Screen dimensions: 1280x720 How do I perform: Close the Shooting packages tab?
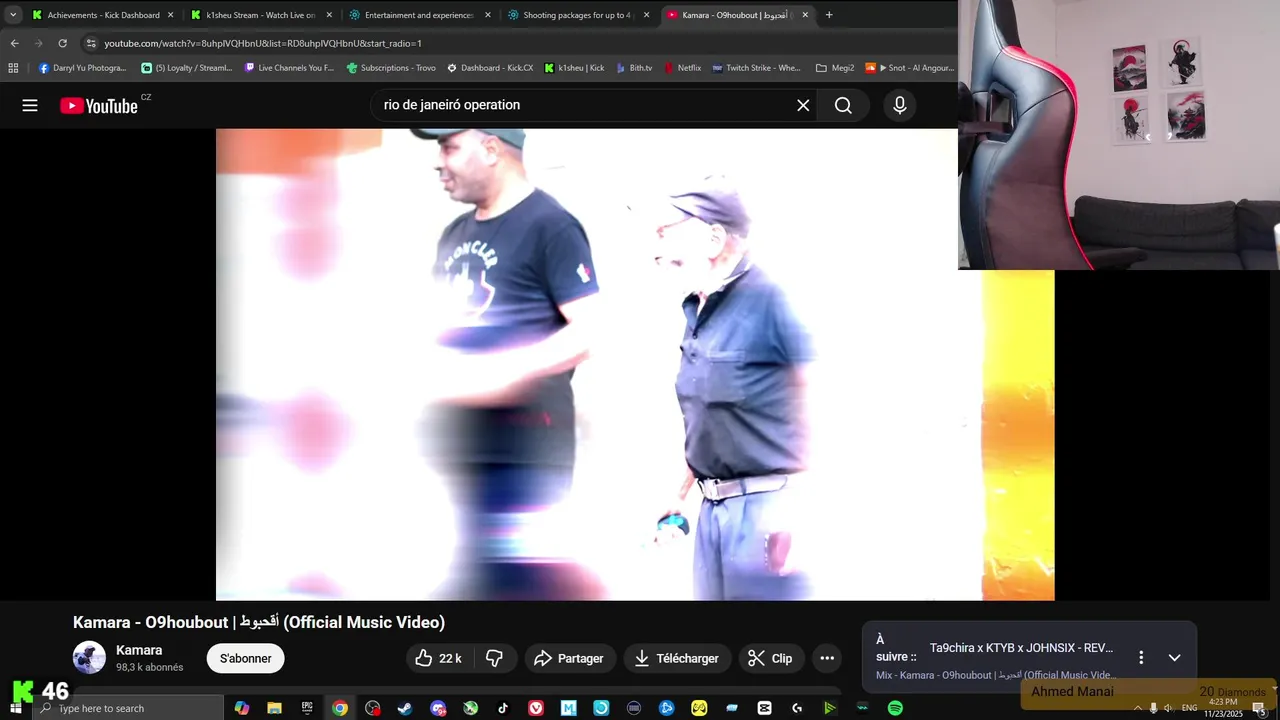pyautogui.click(x=646, y=15)
